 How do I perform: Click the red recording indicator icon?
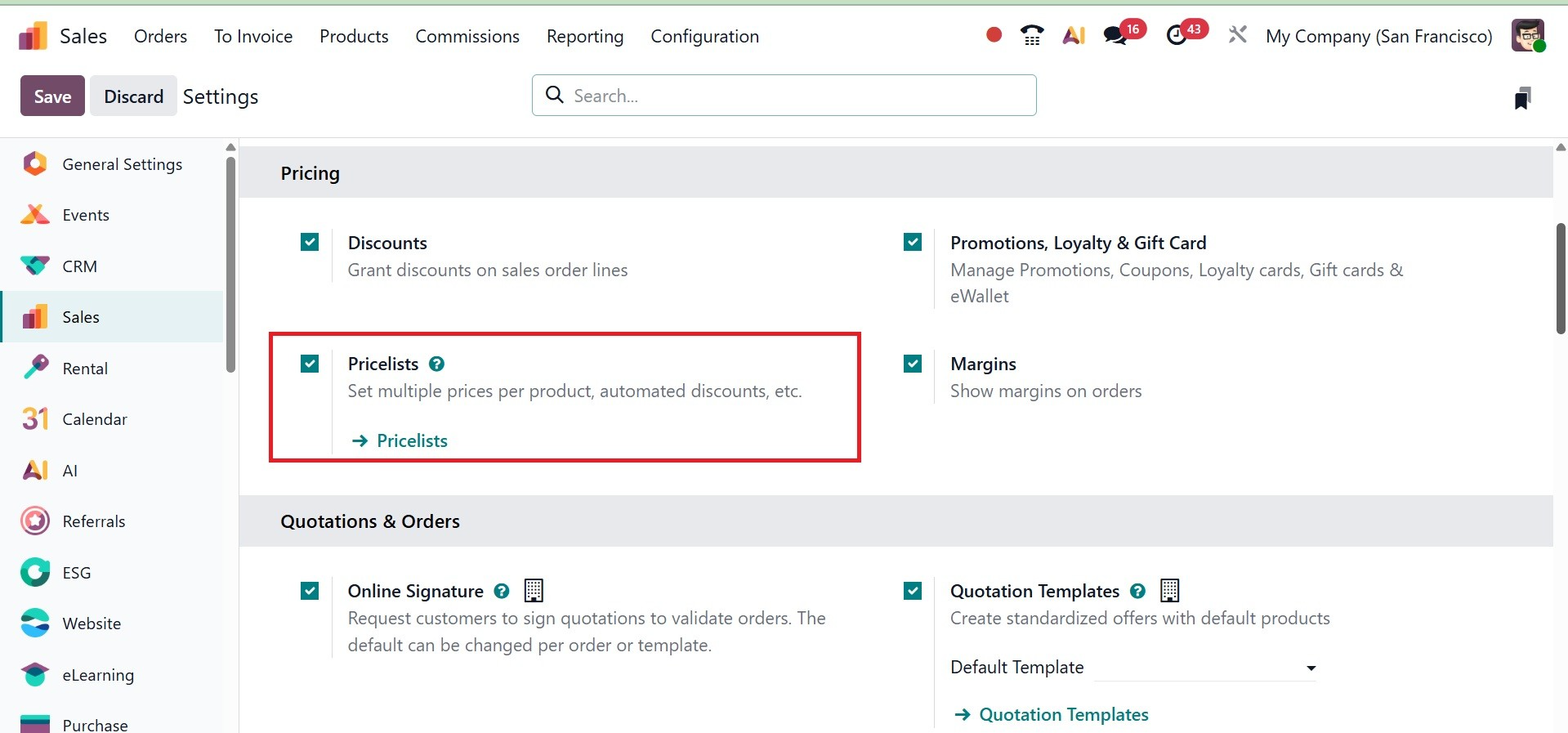point(994,35)
